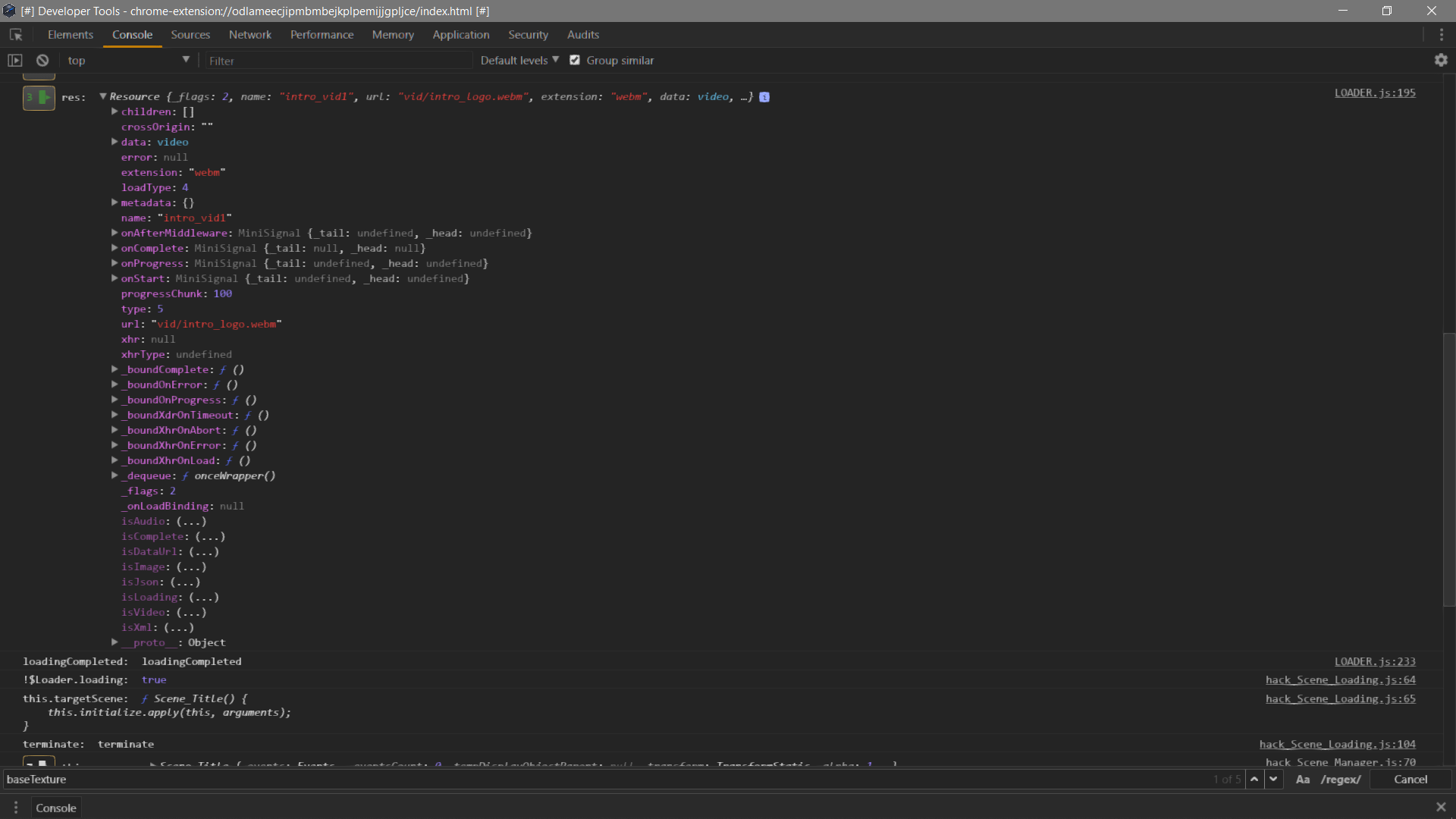Viewport: 1456px width, 819px height.
Task: Click the info badge on the Resource log
Action: point(764,97)
